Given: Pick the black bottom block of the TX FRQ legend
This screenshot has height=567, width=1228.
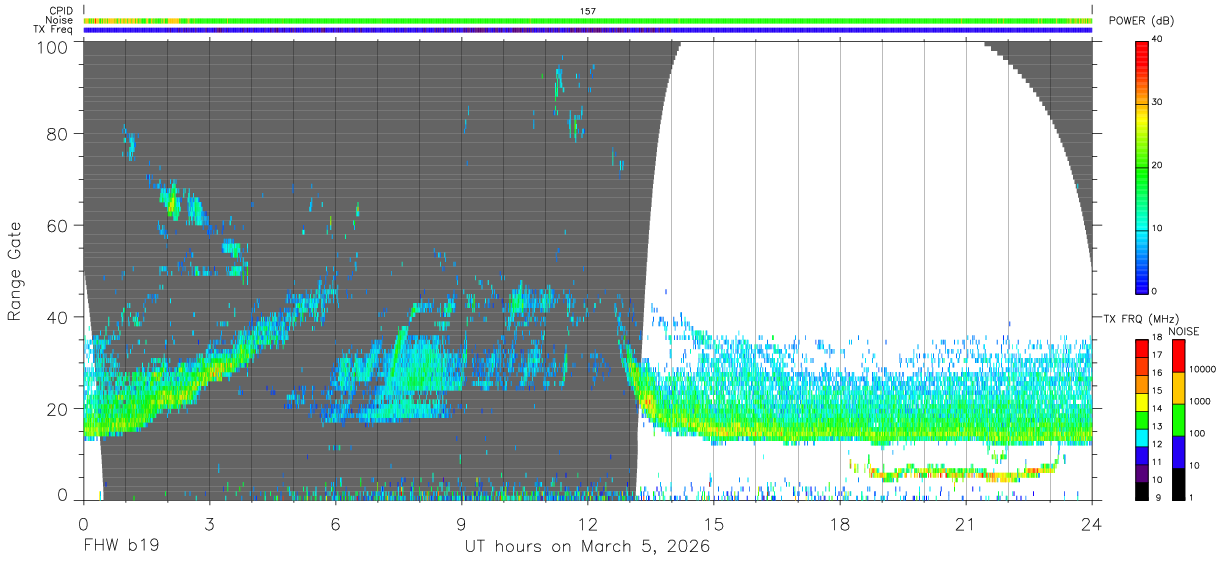Looking at the screenshot, I should click(1142, 490).
